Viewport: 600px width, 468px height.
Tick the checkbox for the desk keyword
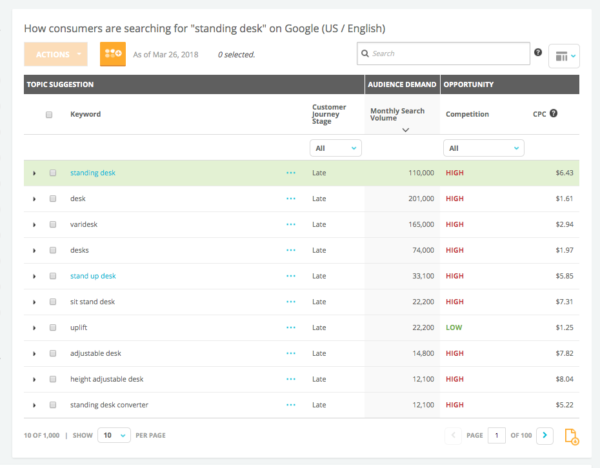click(53, 199)
